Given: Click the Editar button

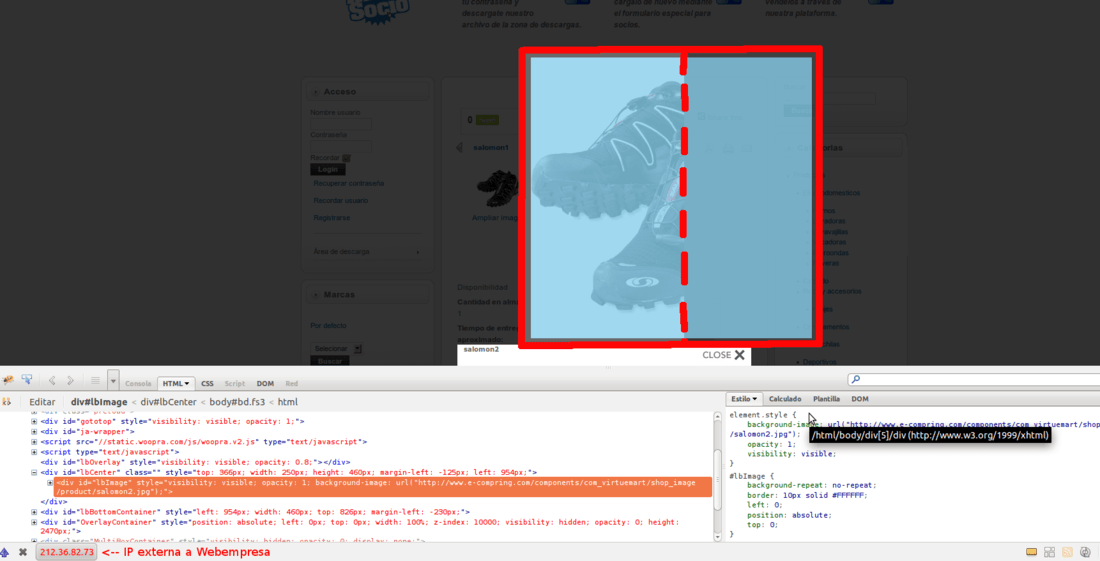Looking at the screenshot, I should [42, 402].
